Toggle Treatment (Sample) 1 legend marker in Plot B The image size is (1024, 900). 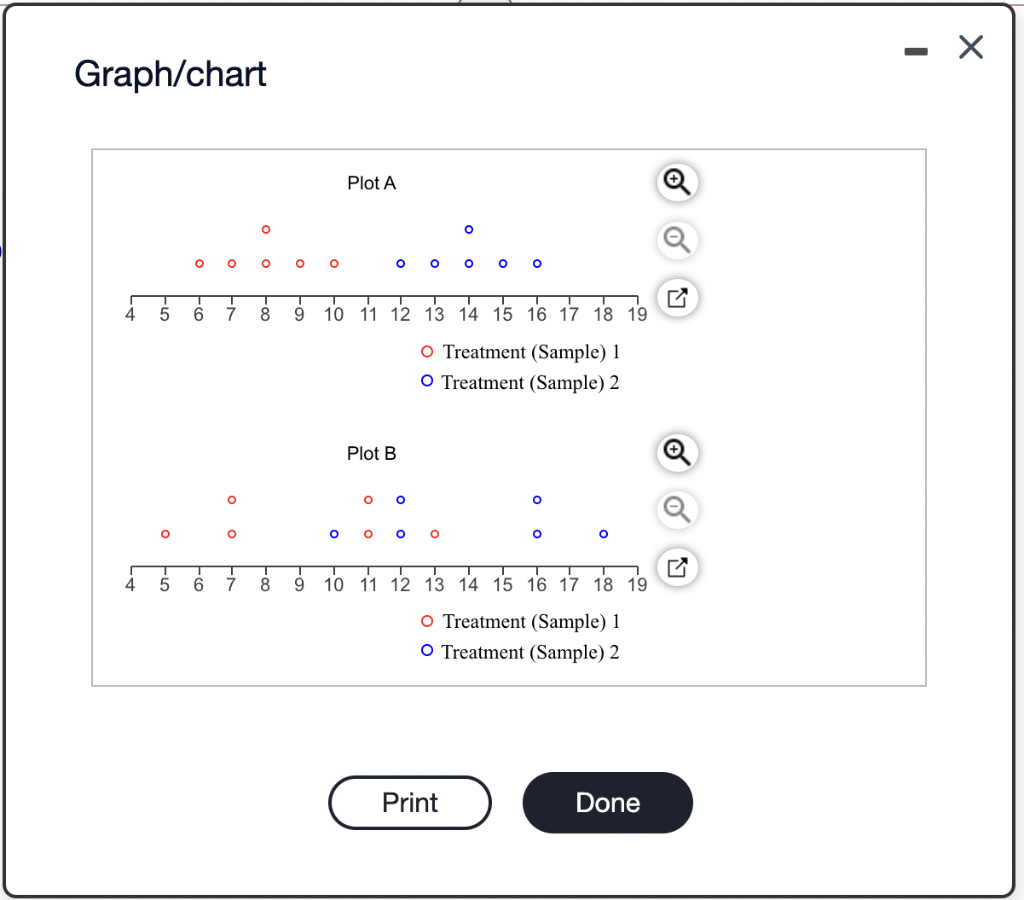tap(426, 621)
